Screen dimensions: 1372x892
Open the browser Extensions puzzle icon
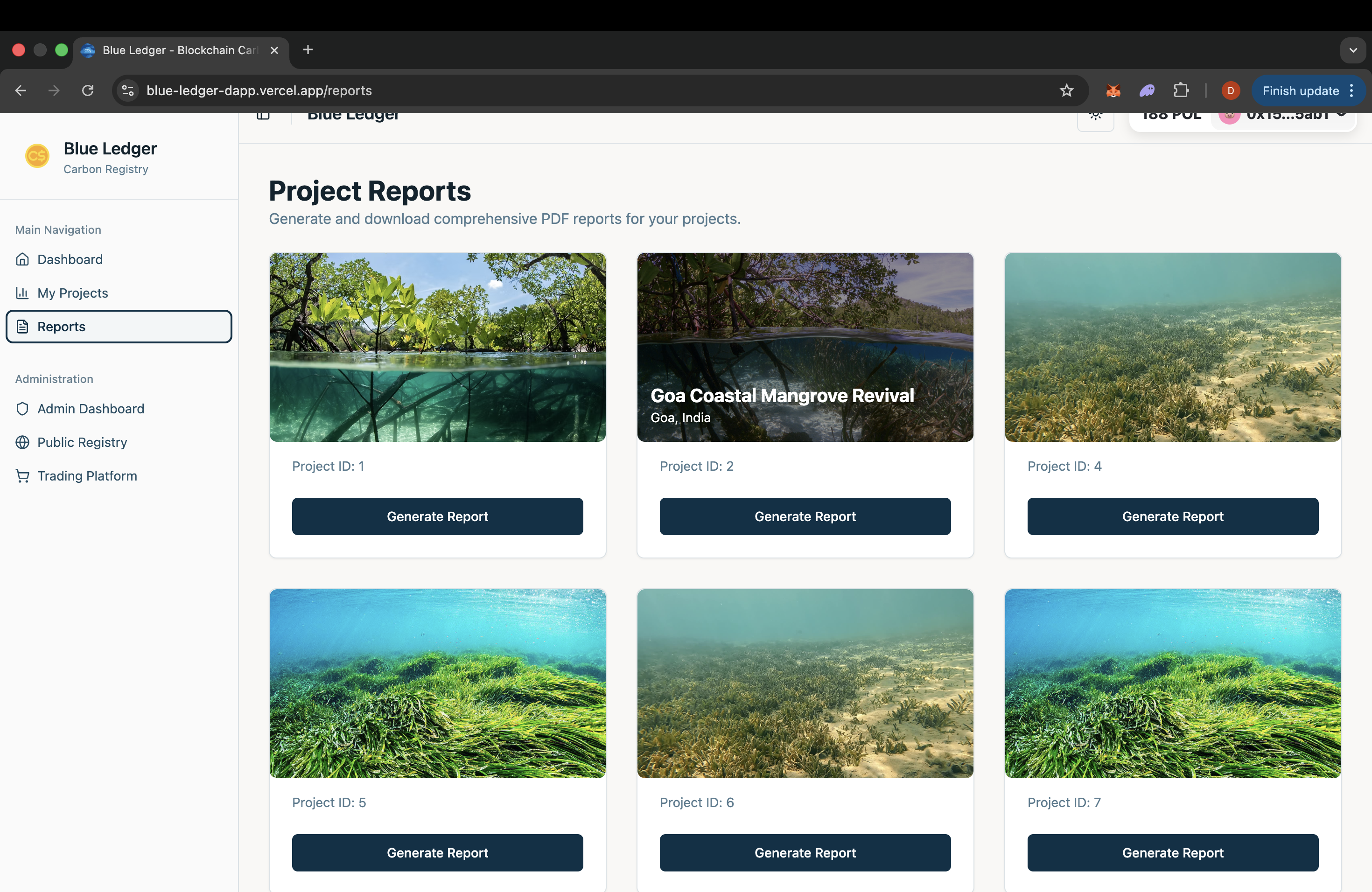1181,91
